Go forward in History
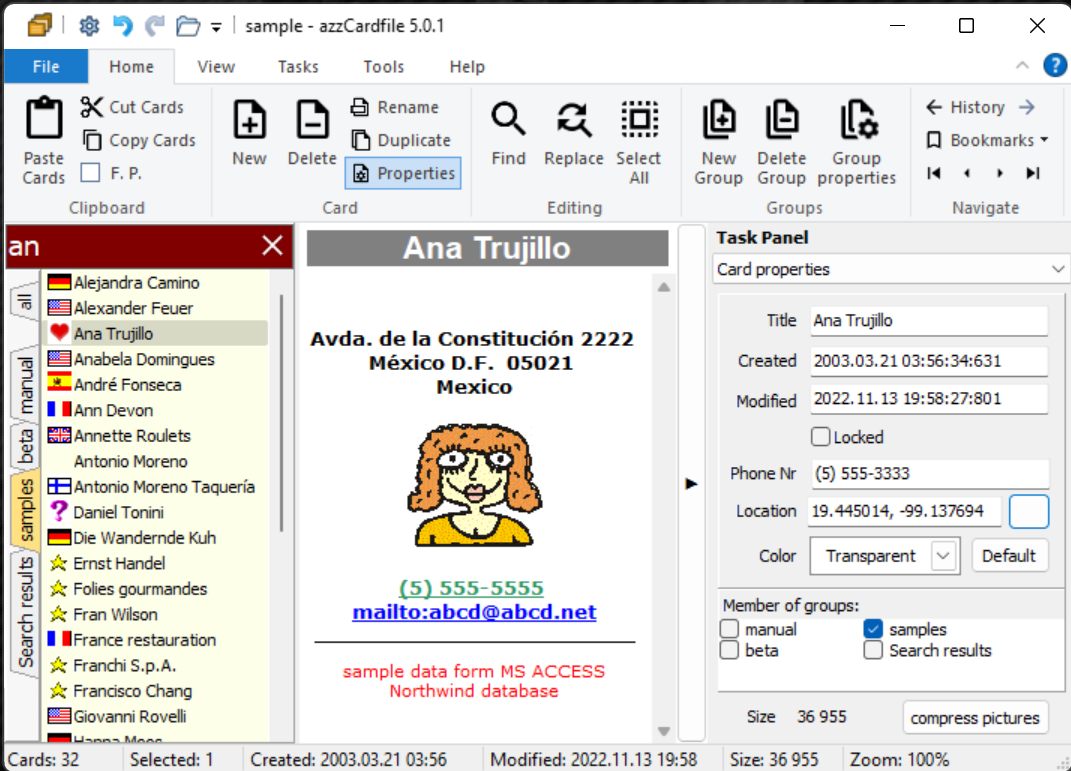1071x771 pixels. 1027,107
